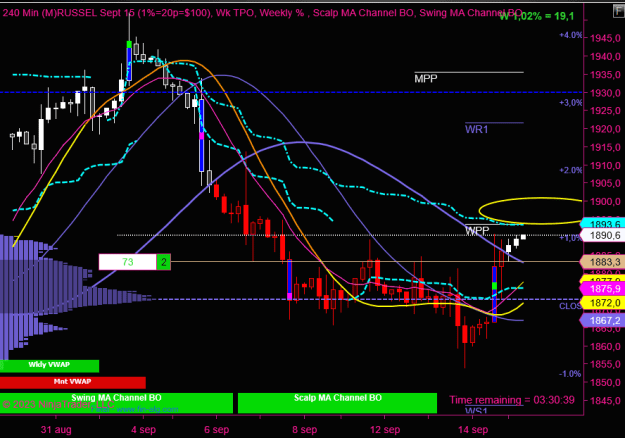
Task: Click the Time remaining countdown text
Action: click(x=512, y=400)
